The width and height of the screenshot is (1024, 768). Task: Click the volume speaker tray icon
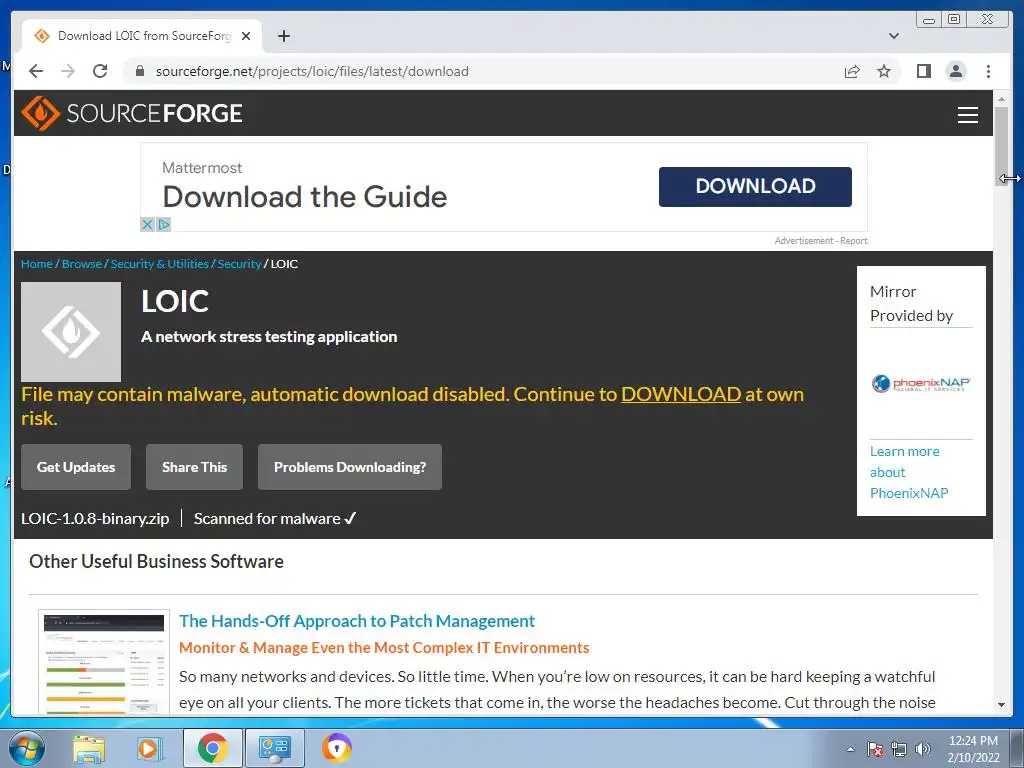click(923, 749)
